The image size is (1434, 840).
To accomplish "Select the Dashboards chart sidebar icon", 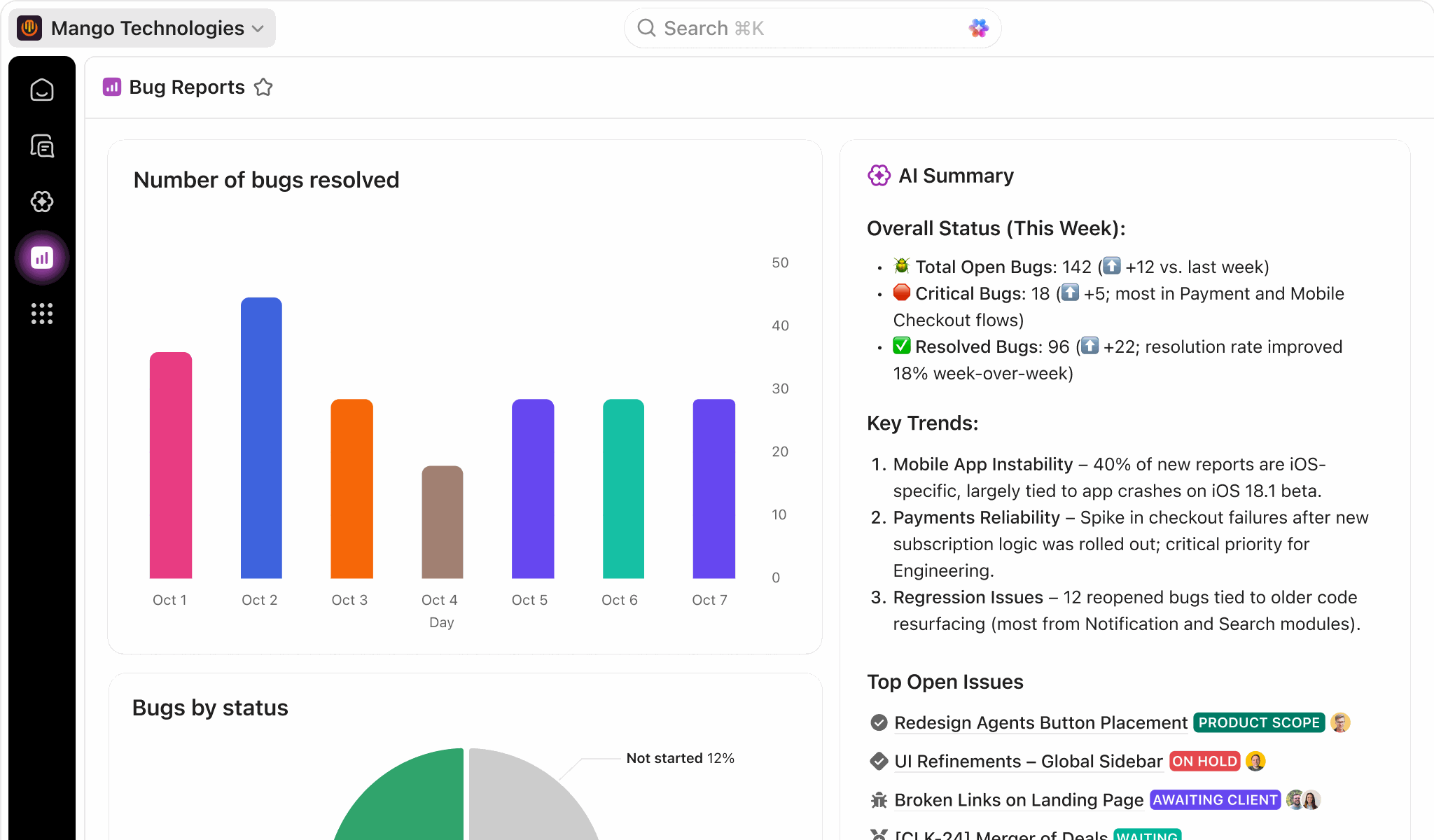I will pos(42,258).
